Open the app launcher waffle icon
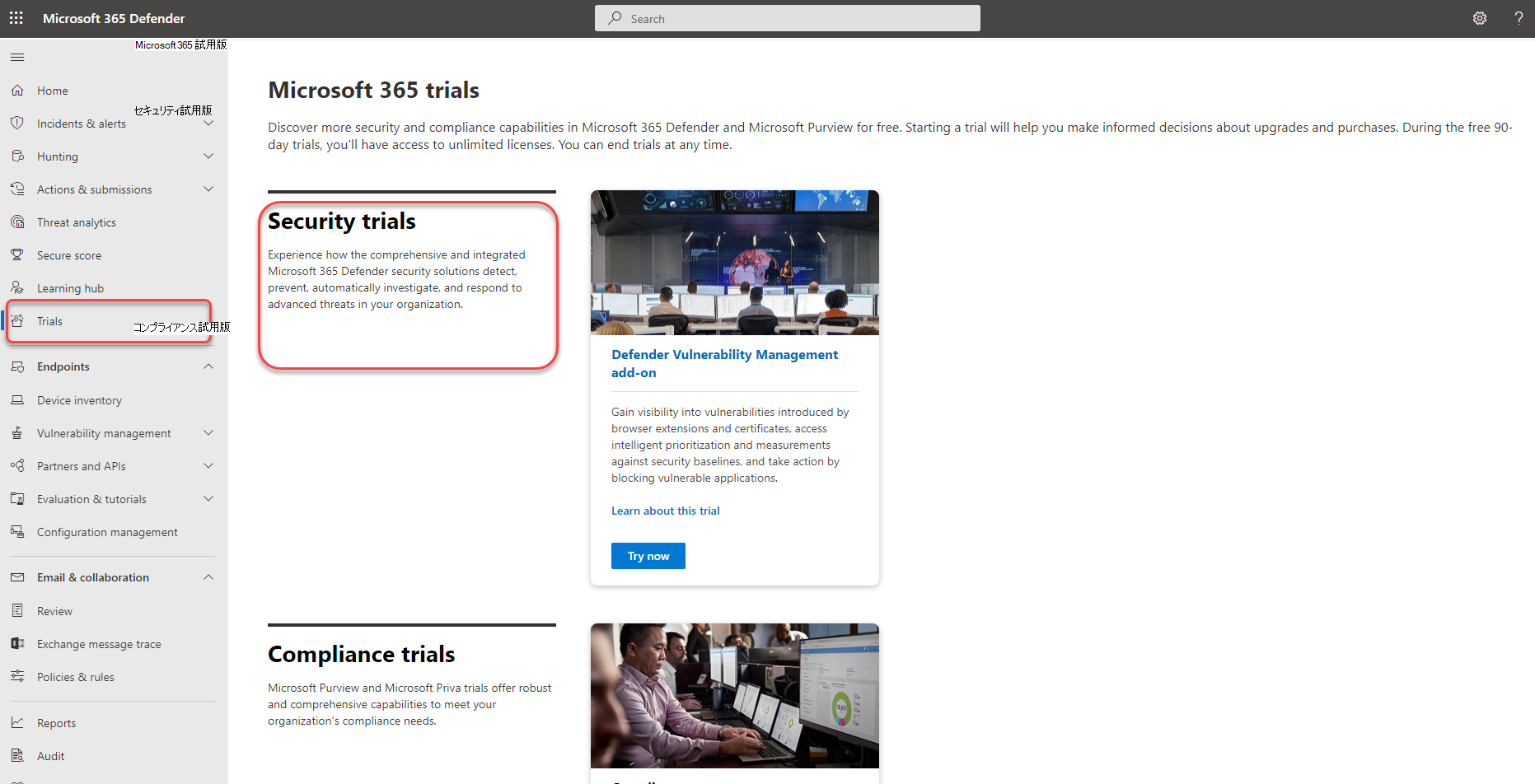 tap(16, 18)
